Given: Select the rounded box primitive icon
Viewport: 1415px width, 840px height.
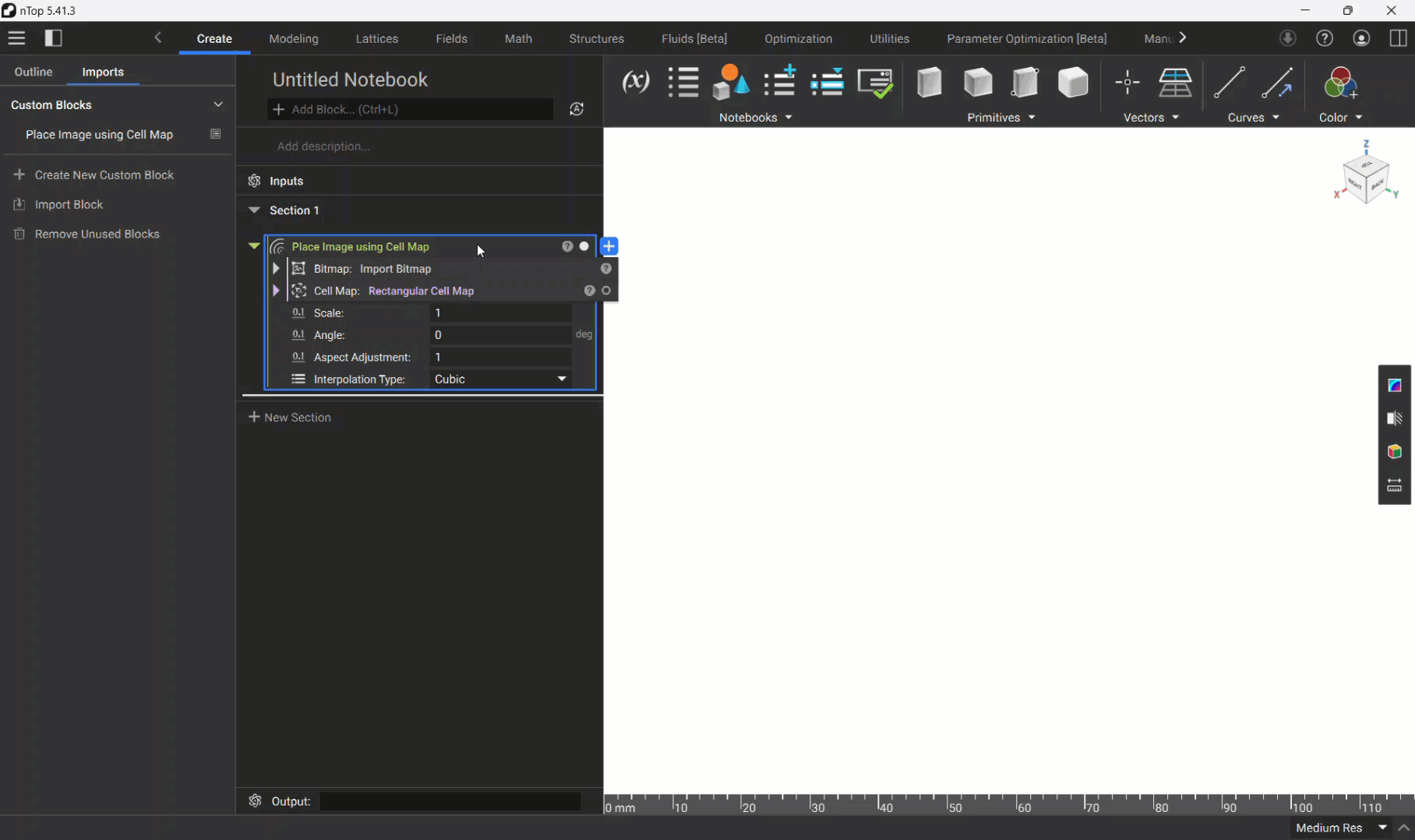Looking at the screenshot, I should tap(1073, 82).
